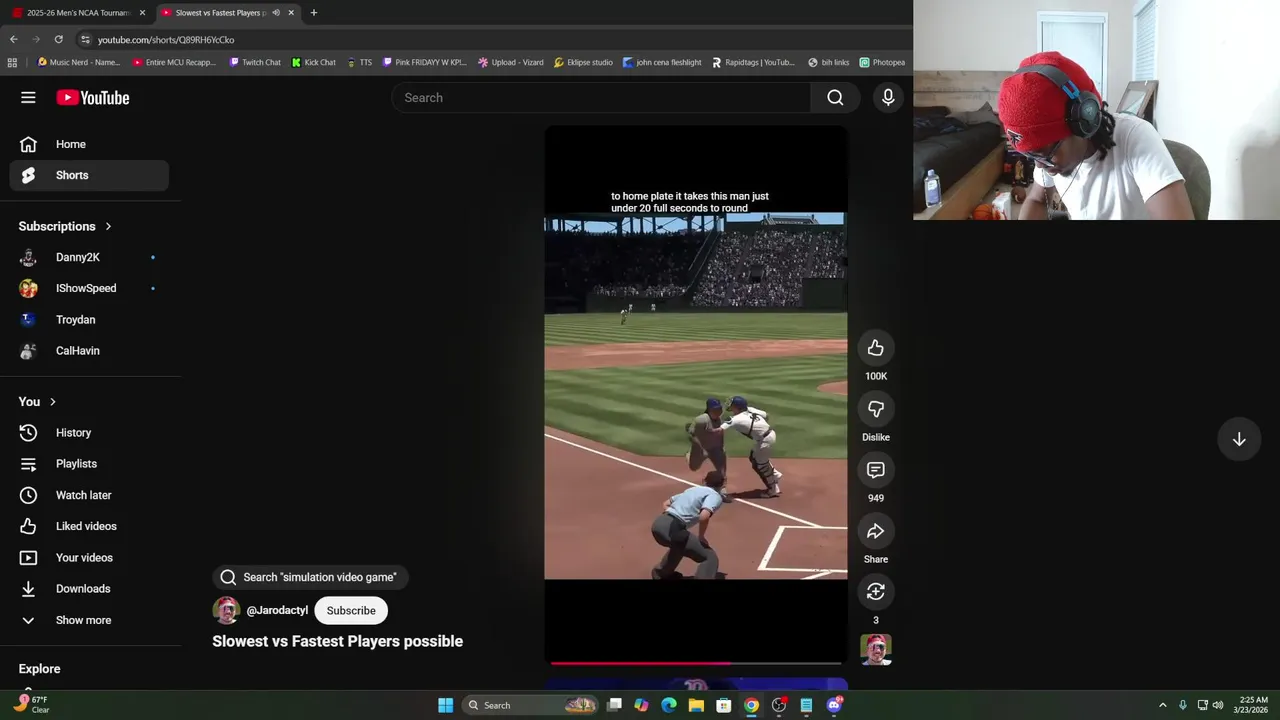
Task: Mute the audio-playing Slowest vs Fastest tab
Action: point(276,12)
